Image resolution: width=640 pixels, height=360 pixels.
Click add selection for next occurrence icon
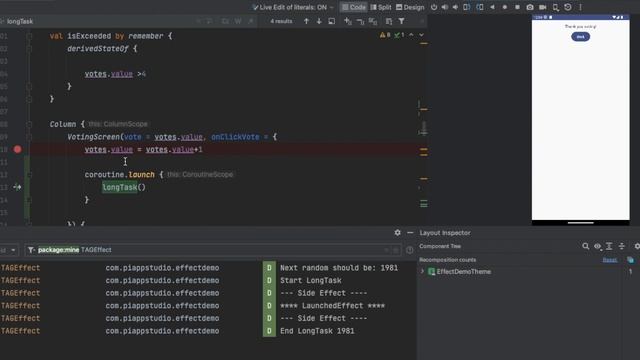(x=347, y=21)
